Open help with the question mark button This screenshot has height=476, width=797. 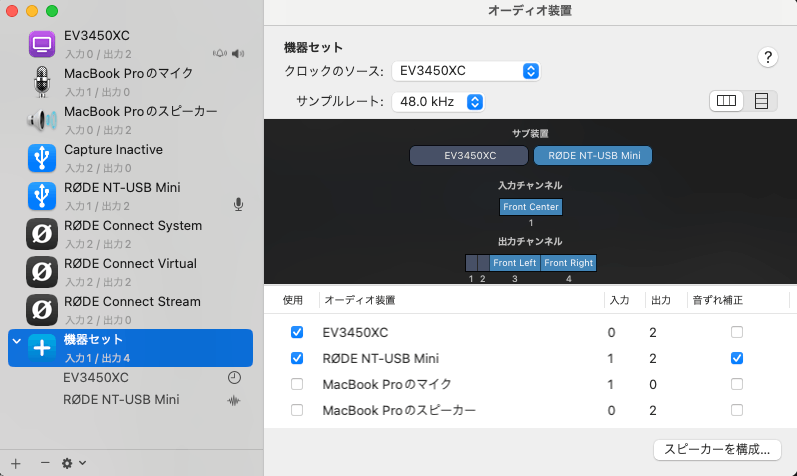[768, 57]
